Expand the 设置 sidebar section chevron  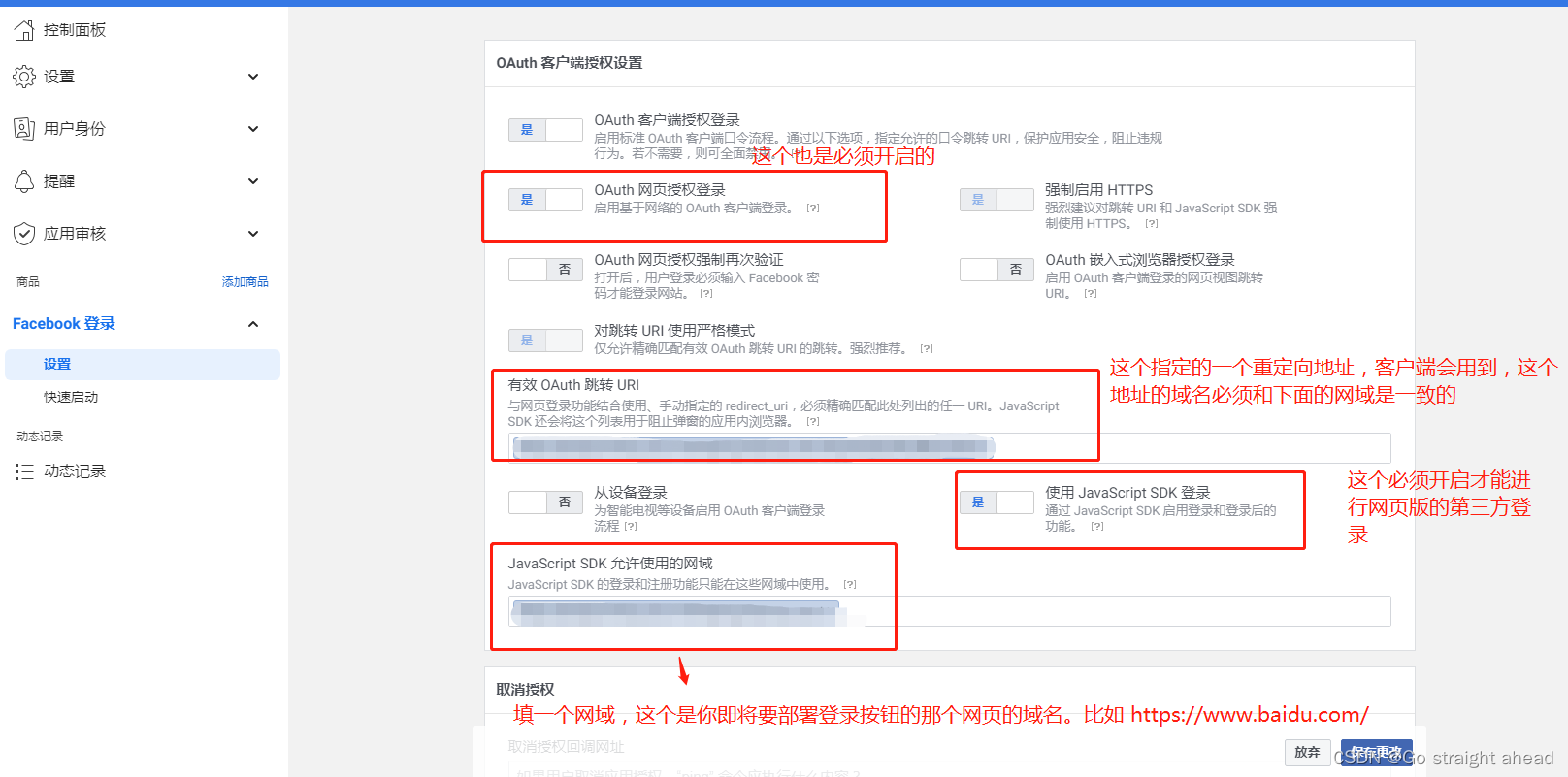[x=253, y=77]
